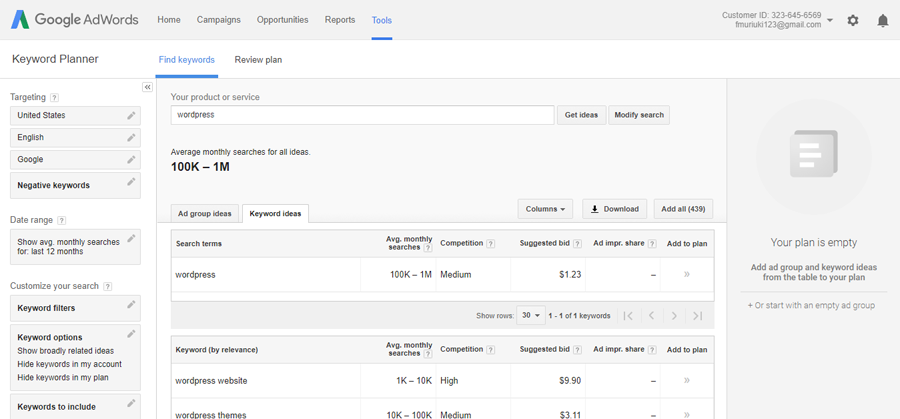The width and height of the screenshot is (900, 419).
Task: Select the wordpress website keyword
Action: [x=211, y=381]
